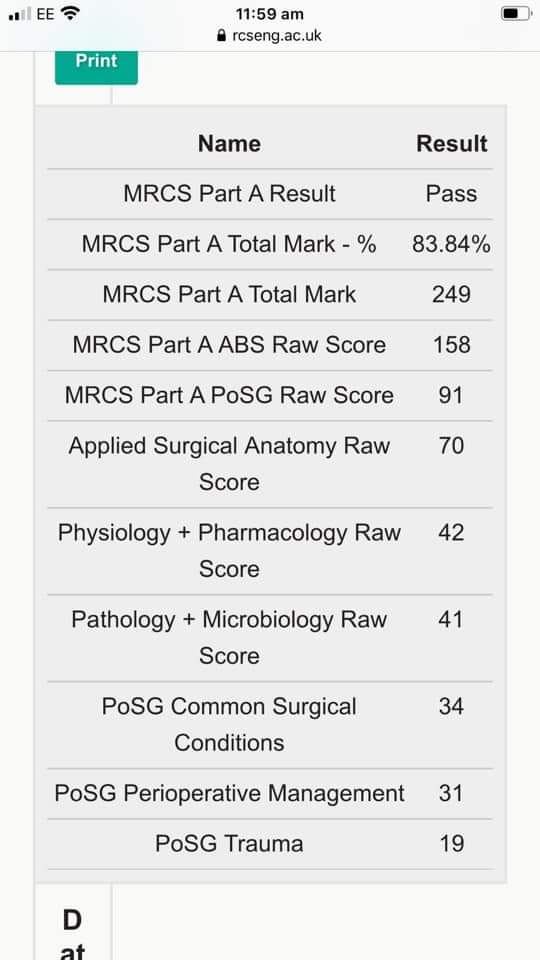This screenshot has width=540, height=960.
Task: Tap the Result column header
Action: point(452,144)
